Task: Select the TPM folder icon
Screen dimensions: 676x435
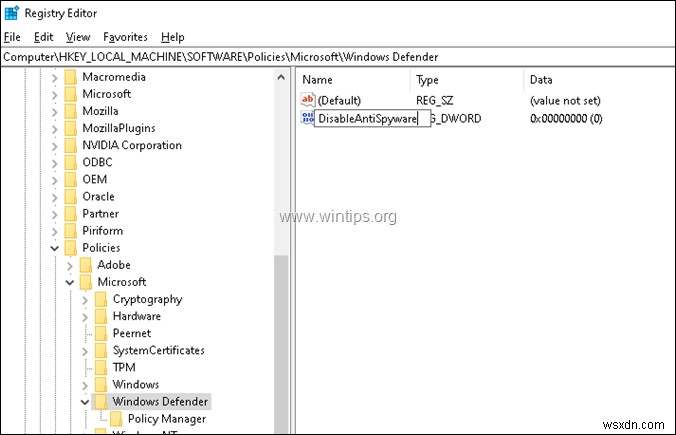Action: click(101, 367)
